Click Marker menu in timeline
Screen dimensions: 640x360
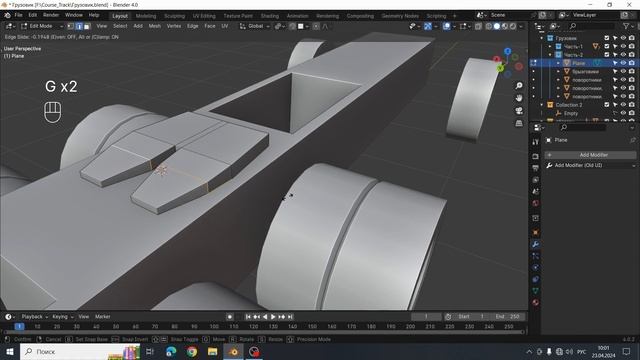[x=102, y=317]
